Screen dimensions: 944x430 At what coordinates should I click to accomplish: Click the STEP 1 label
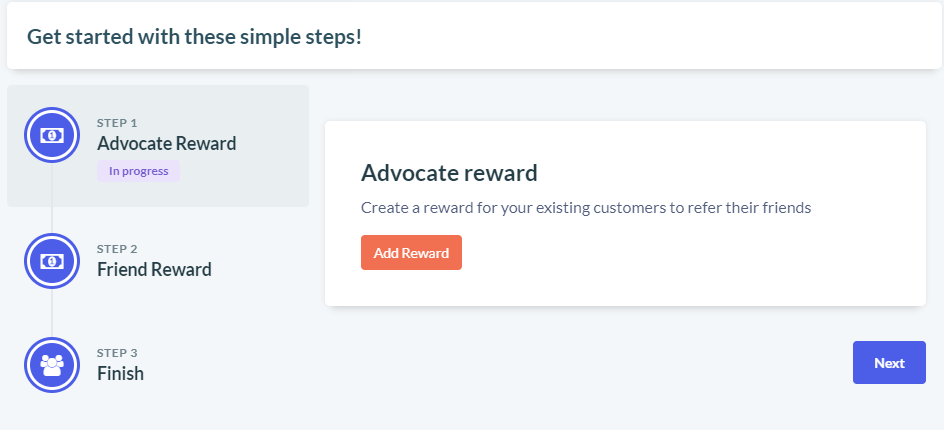pyautogui.click(x=117, y=123)
